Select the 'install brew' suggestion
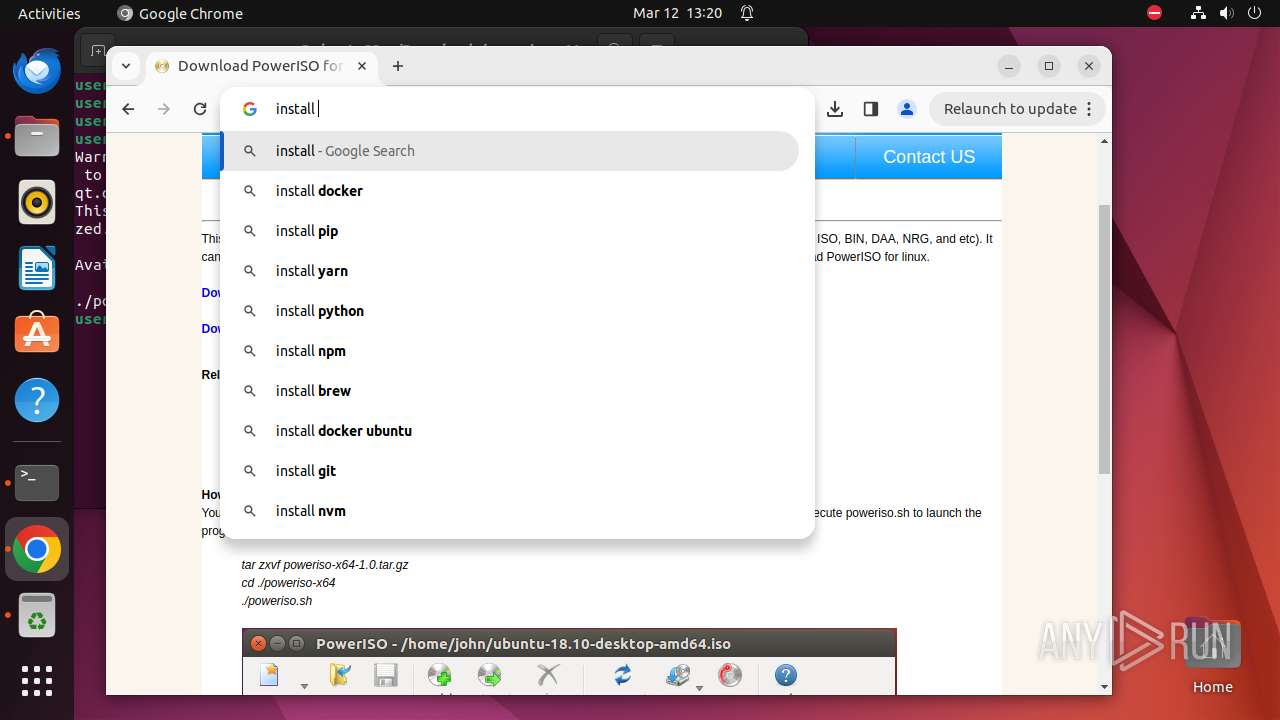The height and width of the screenshot is (720, 1280). tap(510, 391)
